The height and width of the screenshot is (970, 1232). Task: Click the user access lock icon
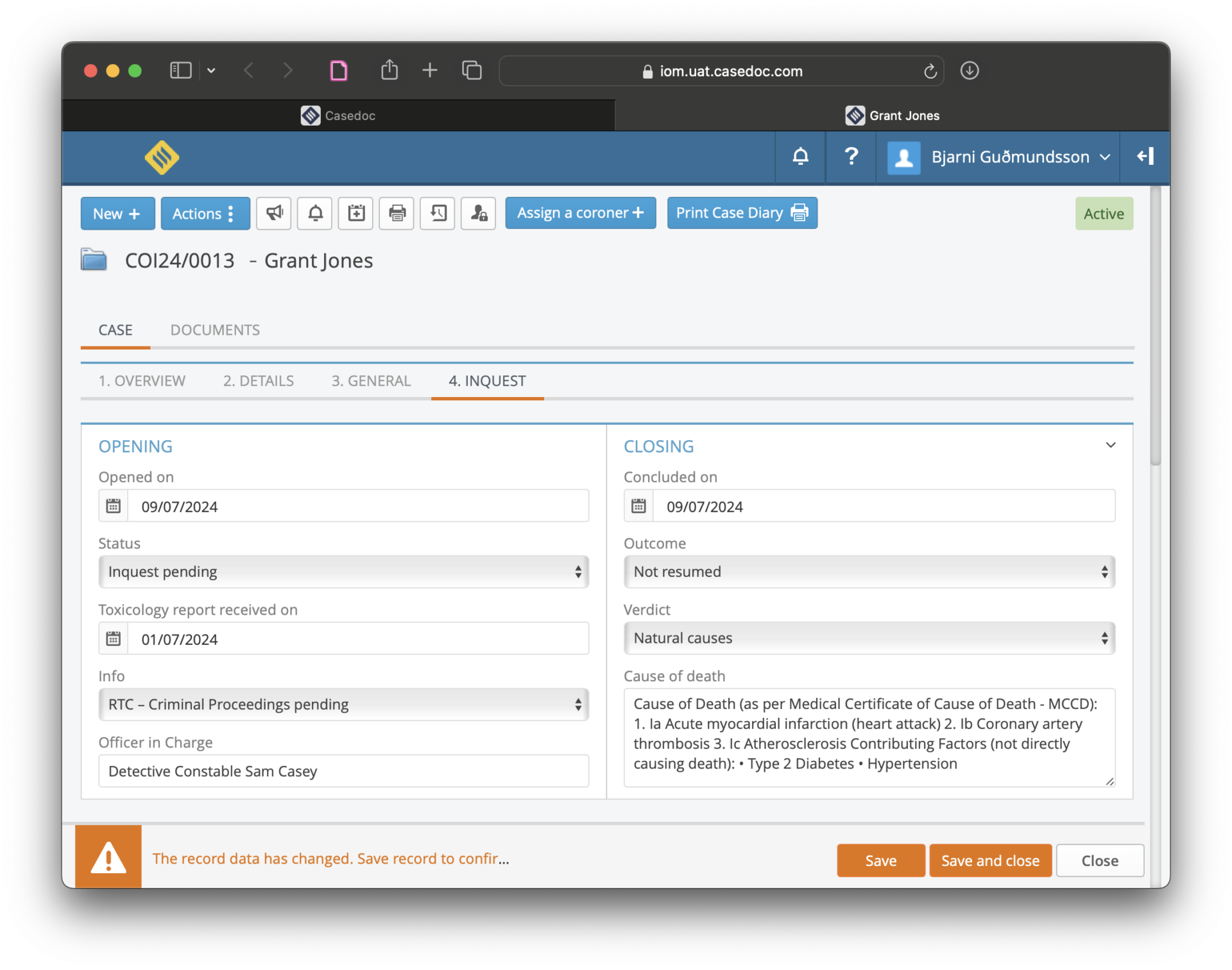(x=478, y=213)
